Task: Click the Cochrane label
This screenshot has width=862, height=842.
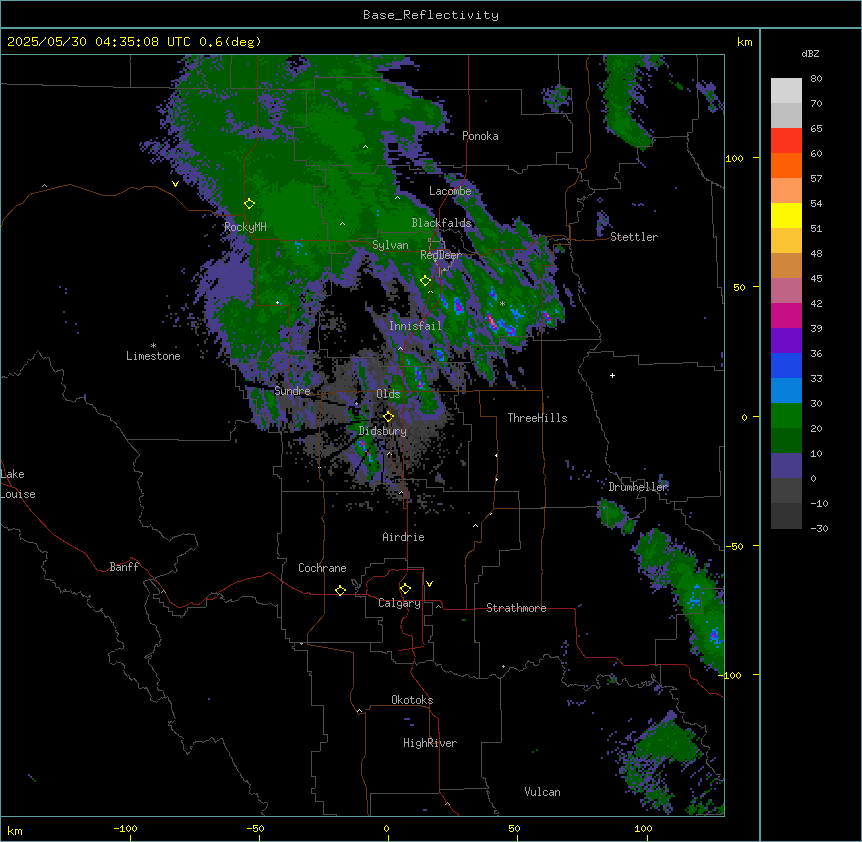Action: click(x=322, y=568)
